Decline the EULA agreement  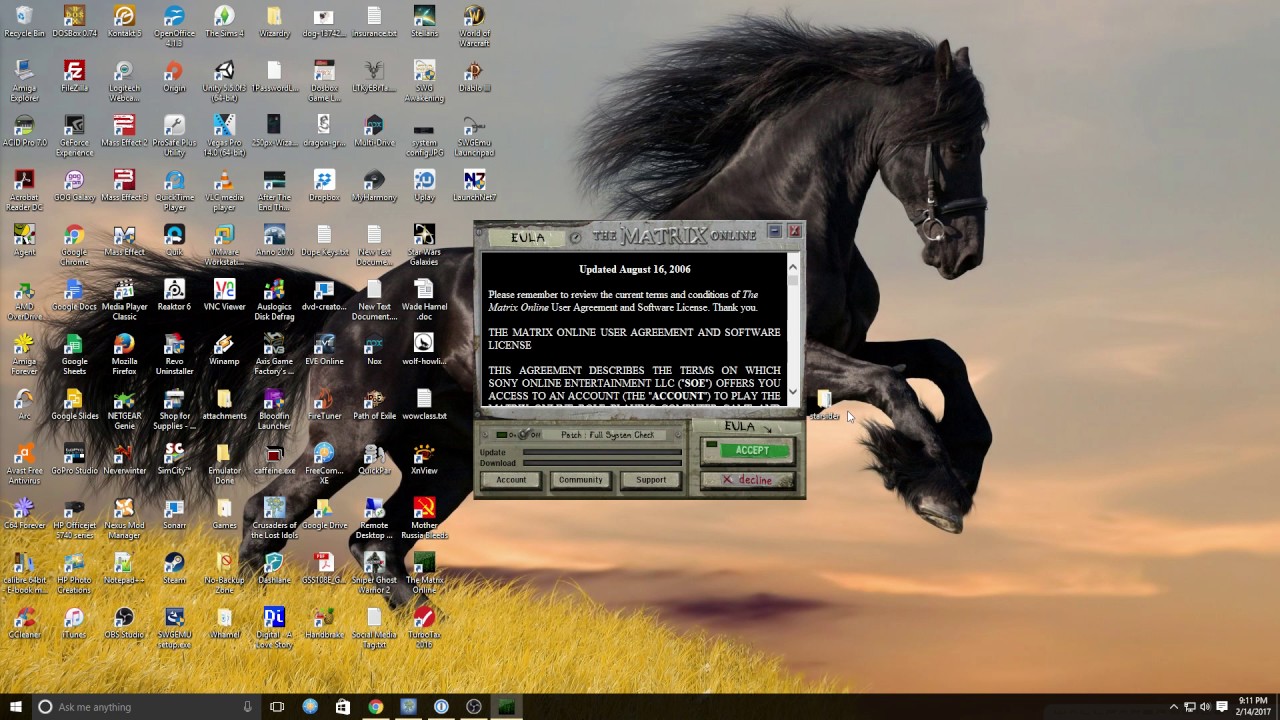click(748, 481)
